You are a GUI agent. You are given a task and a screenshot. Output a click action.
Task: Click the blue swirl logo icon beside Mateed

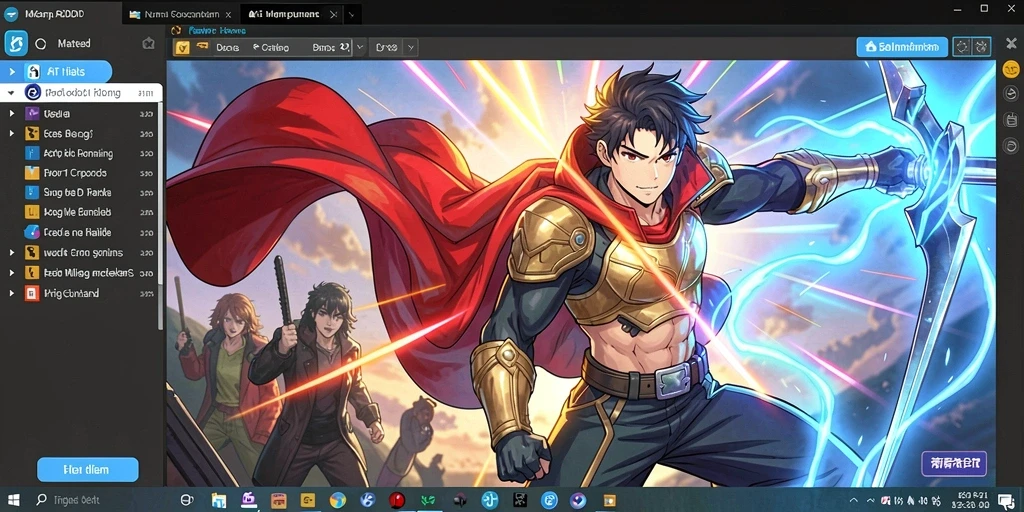pyautogui.click(x=16, y=43)
